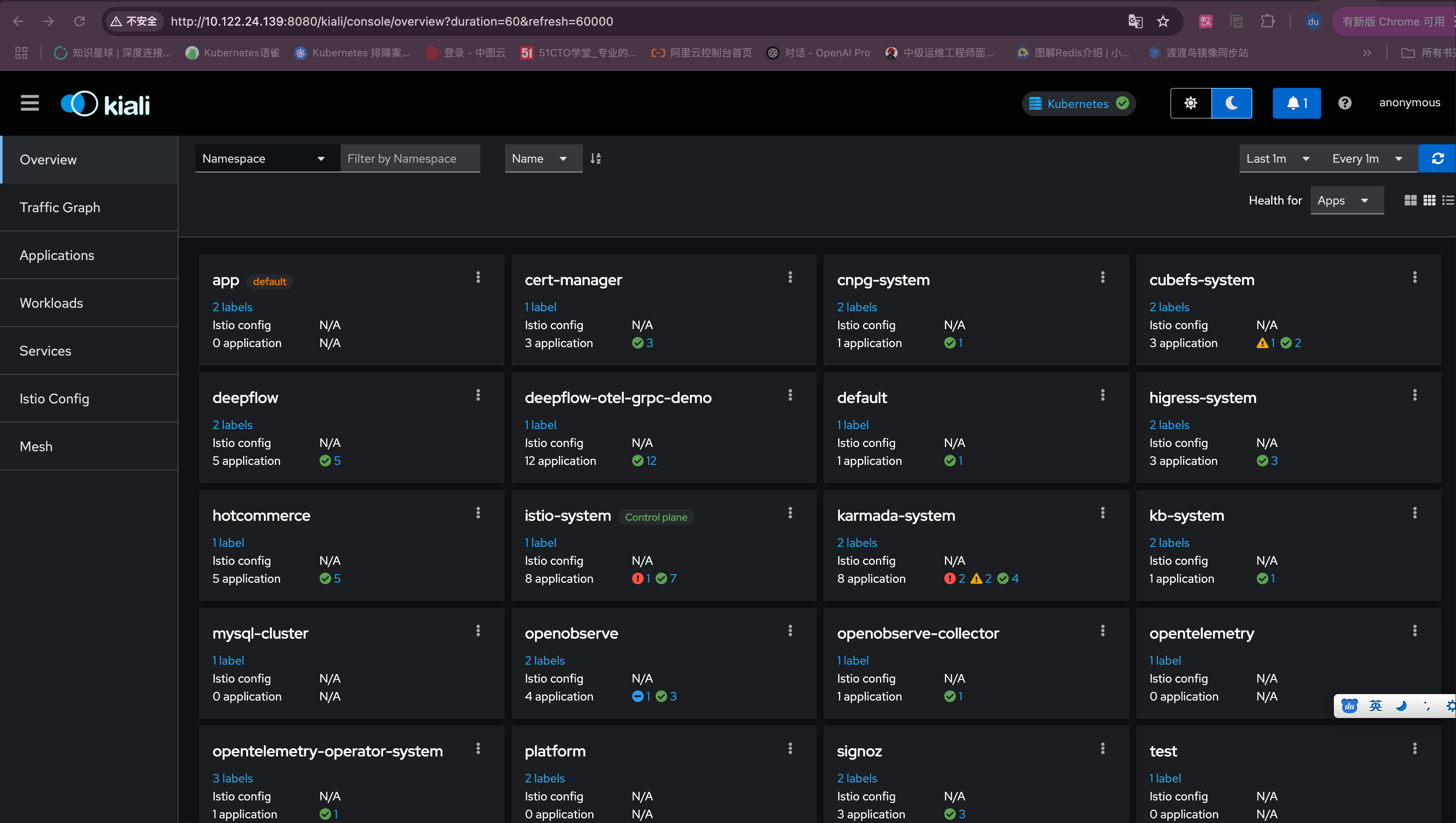The width and height of the screenshot is (1456, 823).
Task: Open the Applications page
Action: tap(89, 255)
